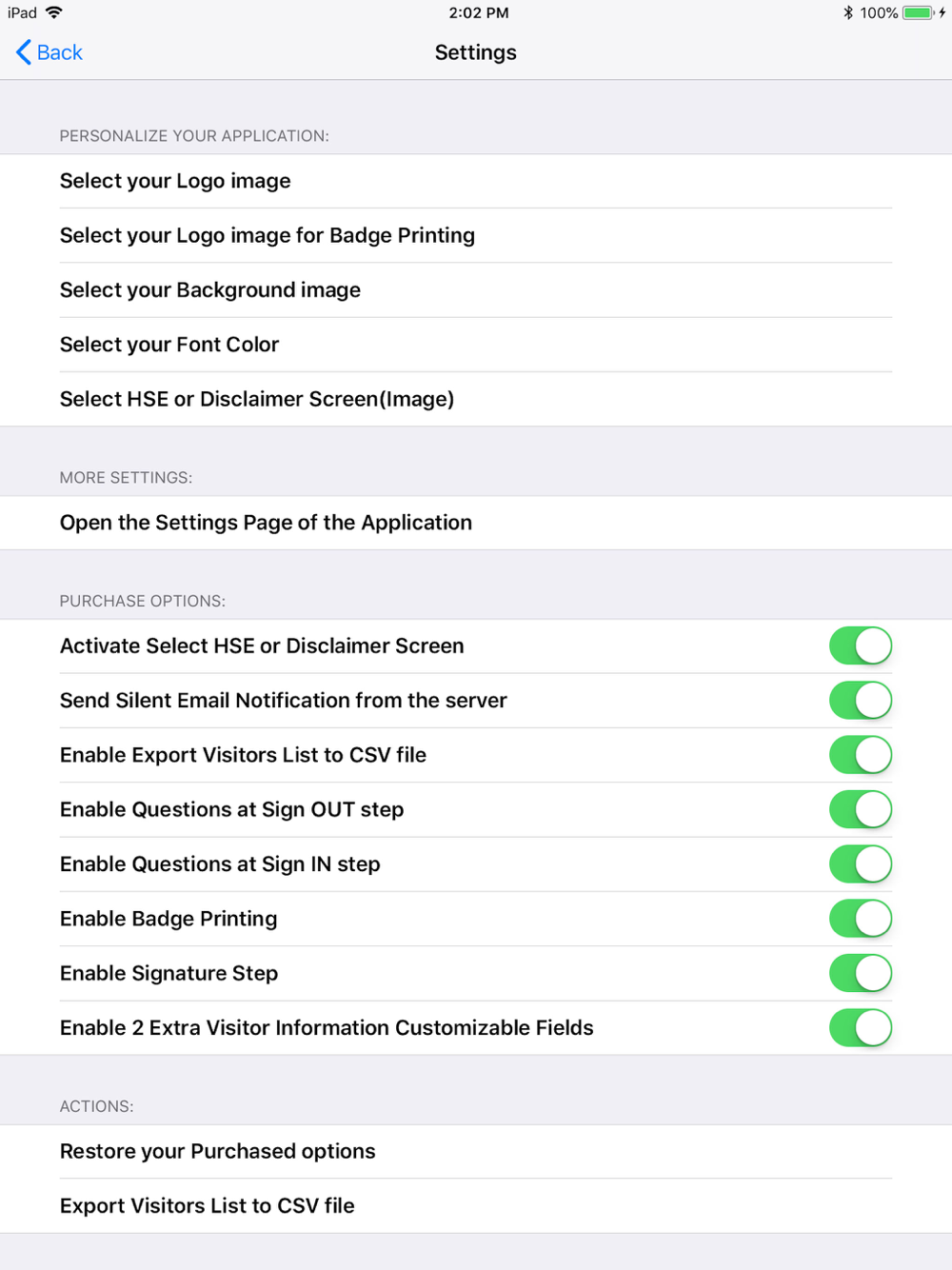Toggle Enable Questions at Sign OUT step
952x1270 pixels.
point(861,809)
